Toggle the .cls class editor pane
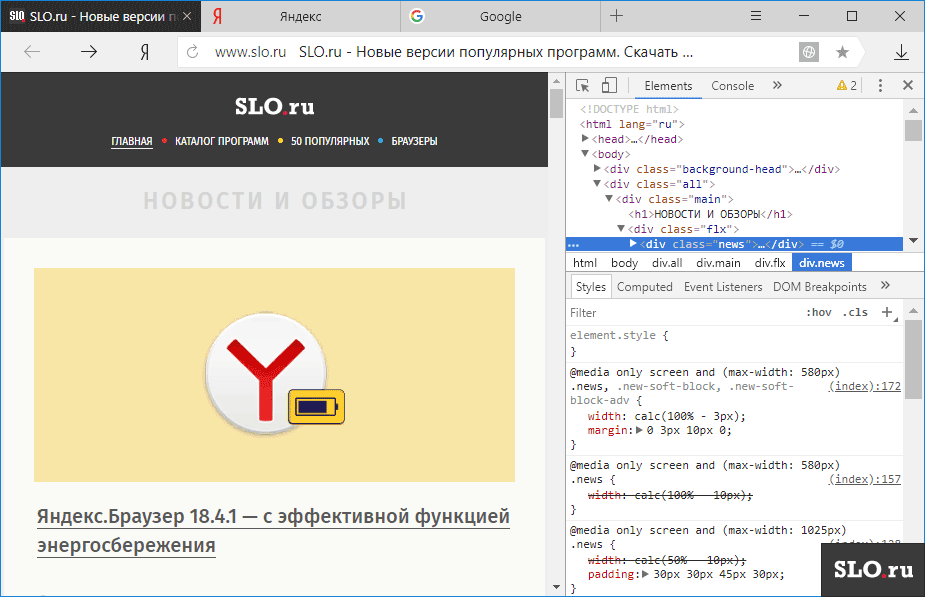Screen dimensions: 925x597 [x=855, y=313]
